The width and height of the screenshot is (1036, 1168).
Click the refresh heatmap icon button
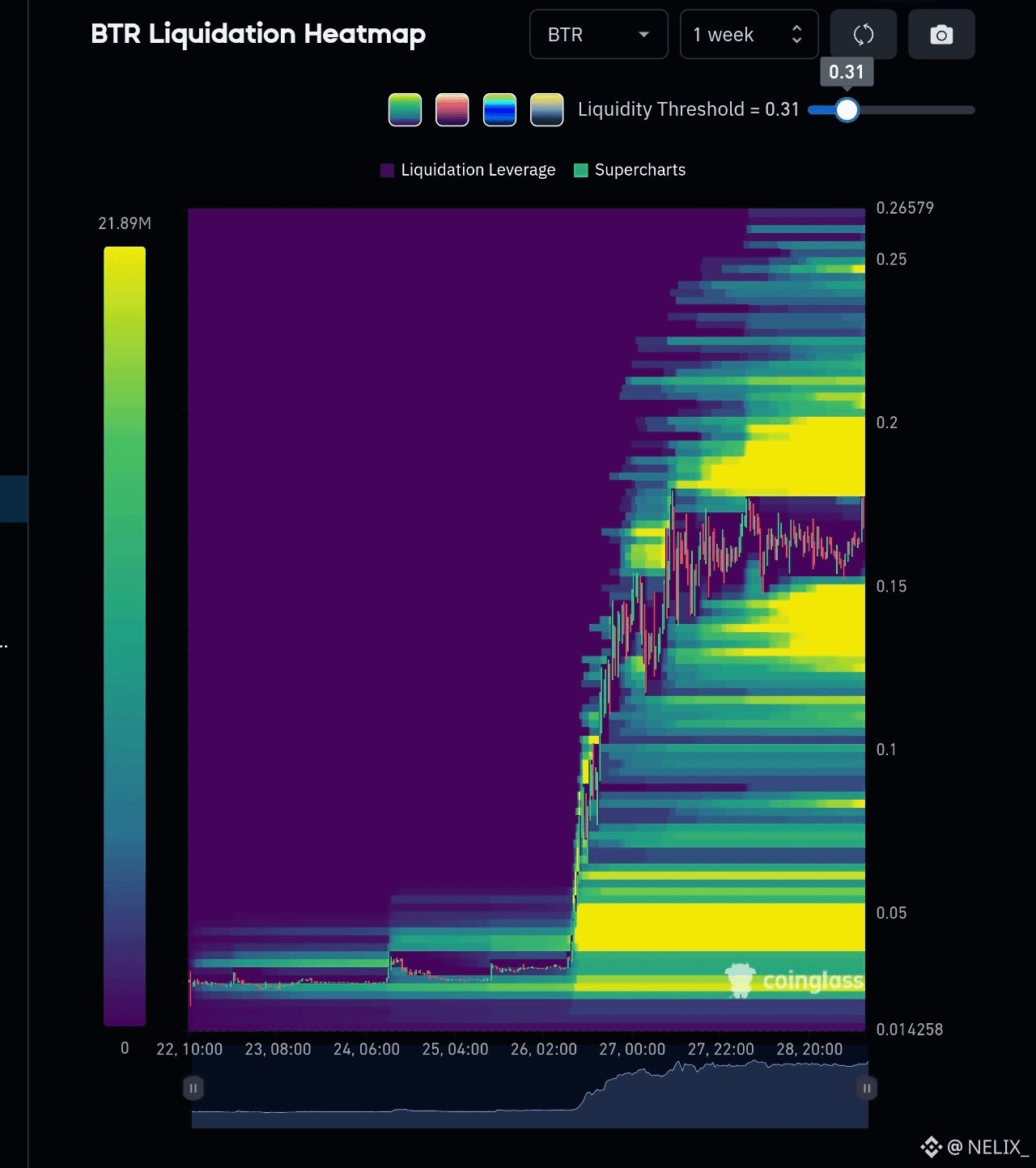[864, 34]
